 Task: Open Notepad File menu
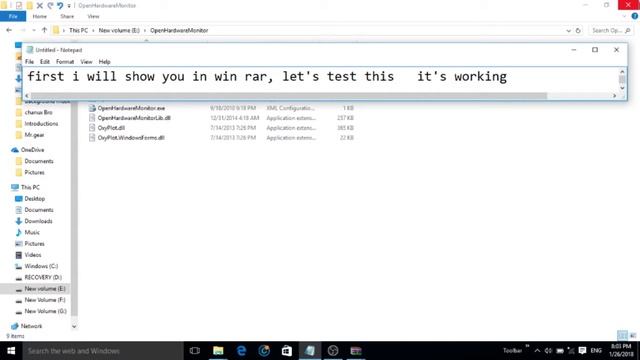point(29,62)
